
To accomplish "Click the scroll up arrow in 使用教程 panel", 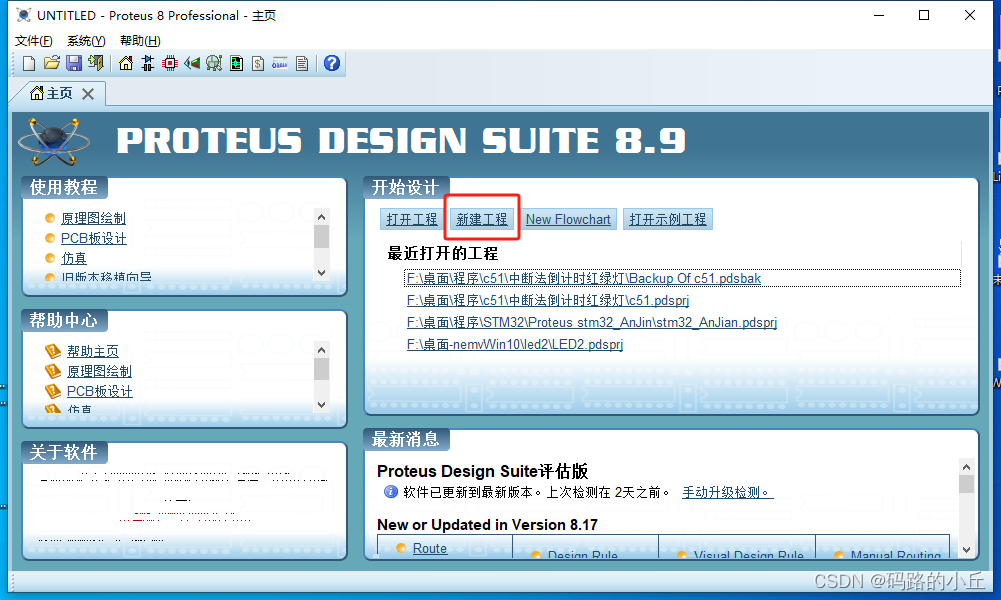I will [x=322, y=217].
